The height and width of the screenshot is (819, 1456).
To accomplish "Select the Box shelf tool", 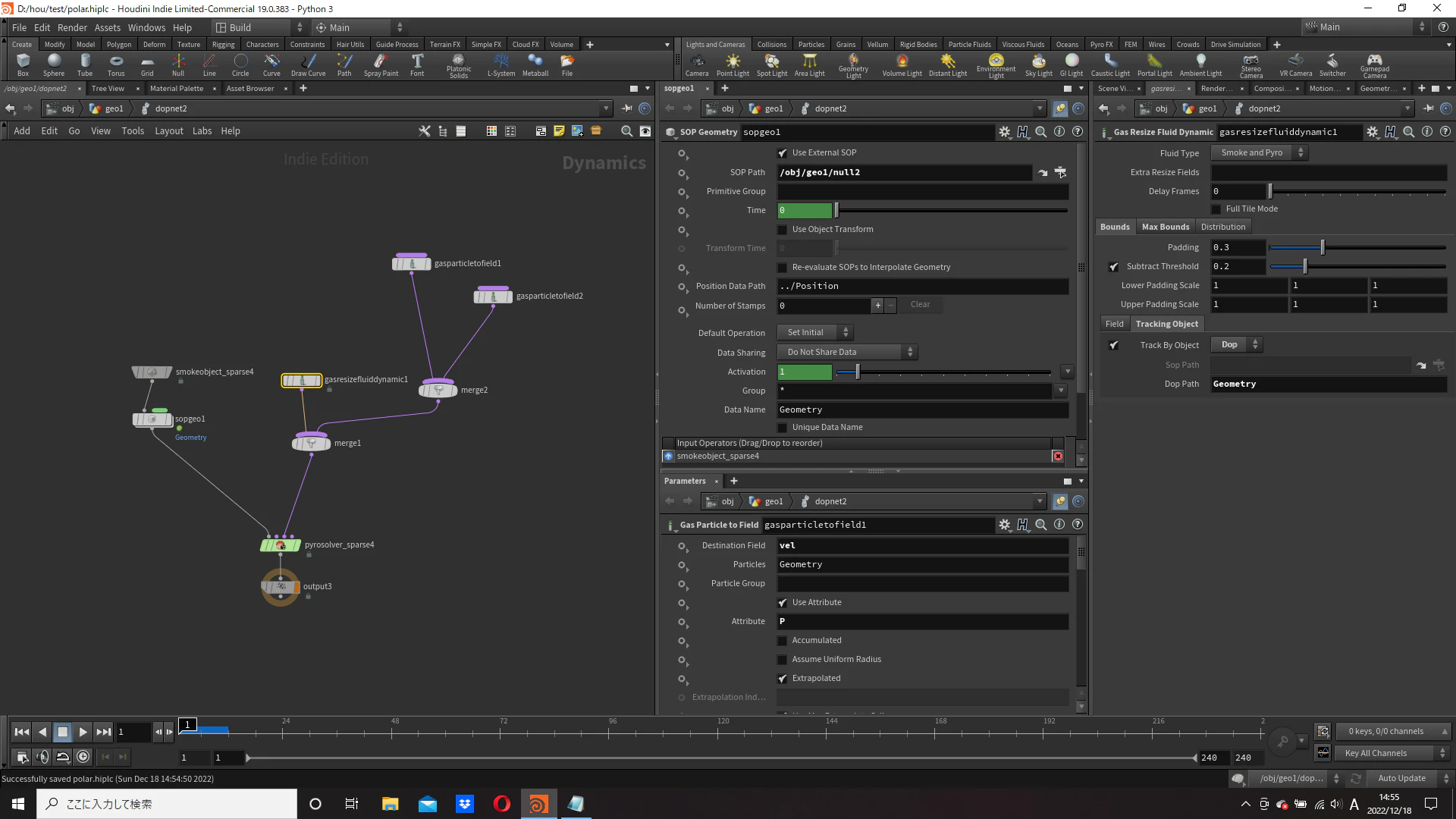I will 23,65.
